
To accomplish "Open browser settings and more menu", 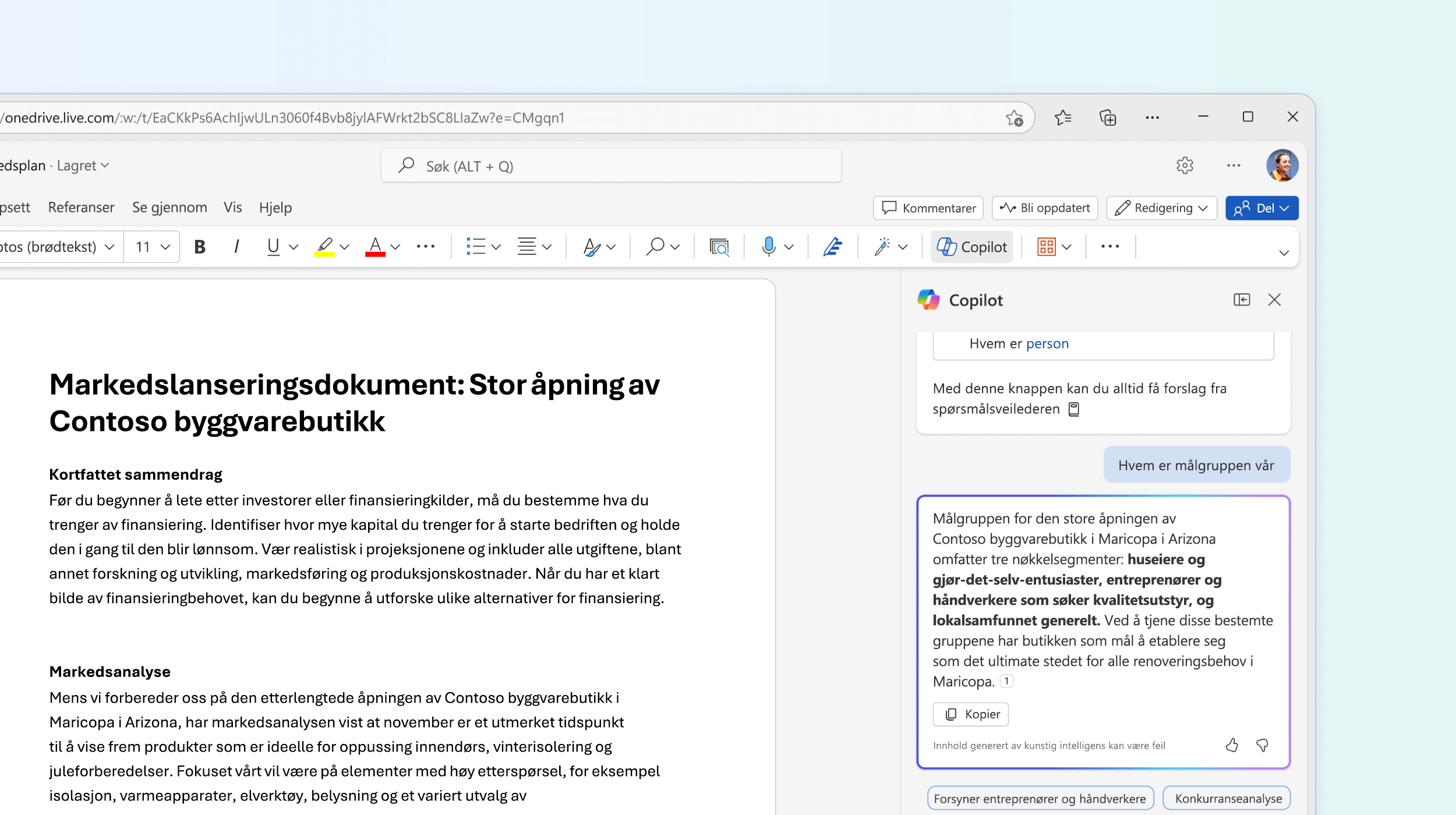I will pyautogui.click(x=1153, y=118).
